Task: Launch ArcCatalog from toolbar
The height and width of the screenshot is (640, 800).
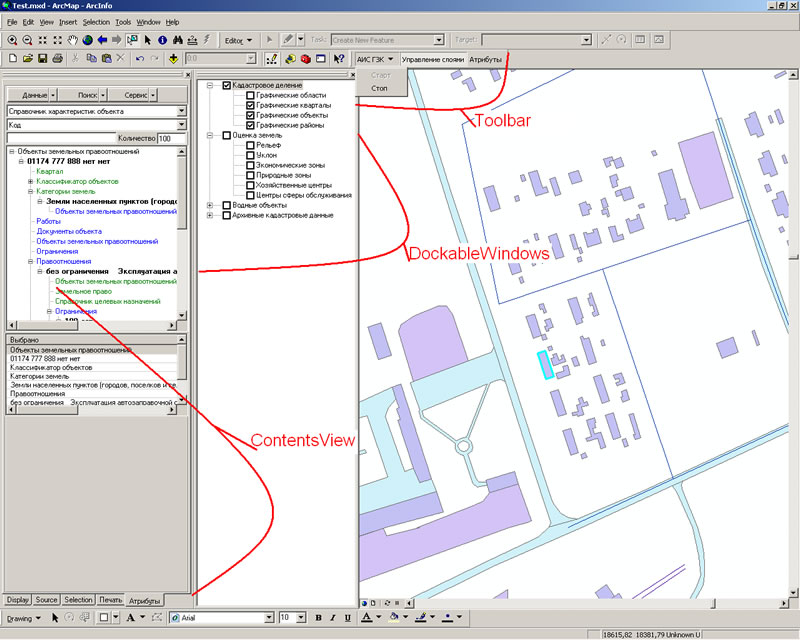Action: 290,59
